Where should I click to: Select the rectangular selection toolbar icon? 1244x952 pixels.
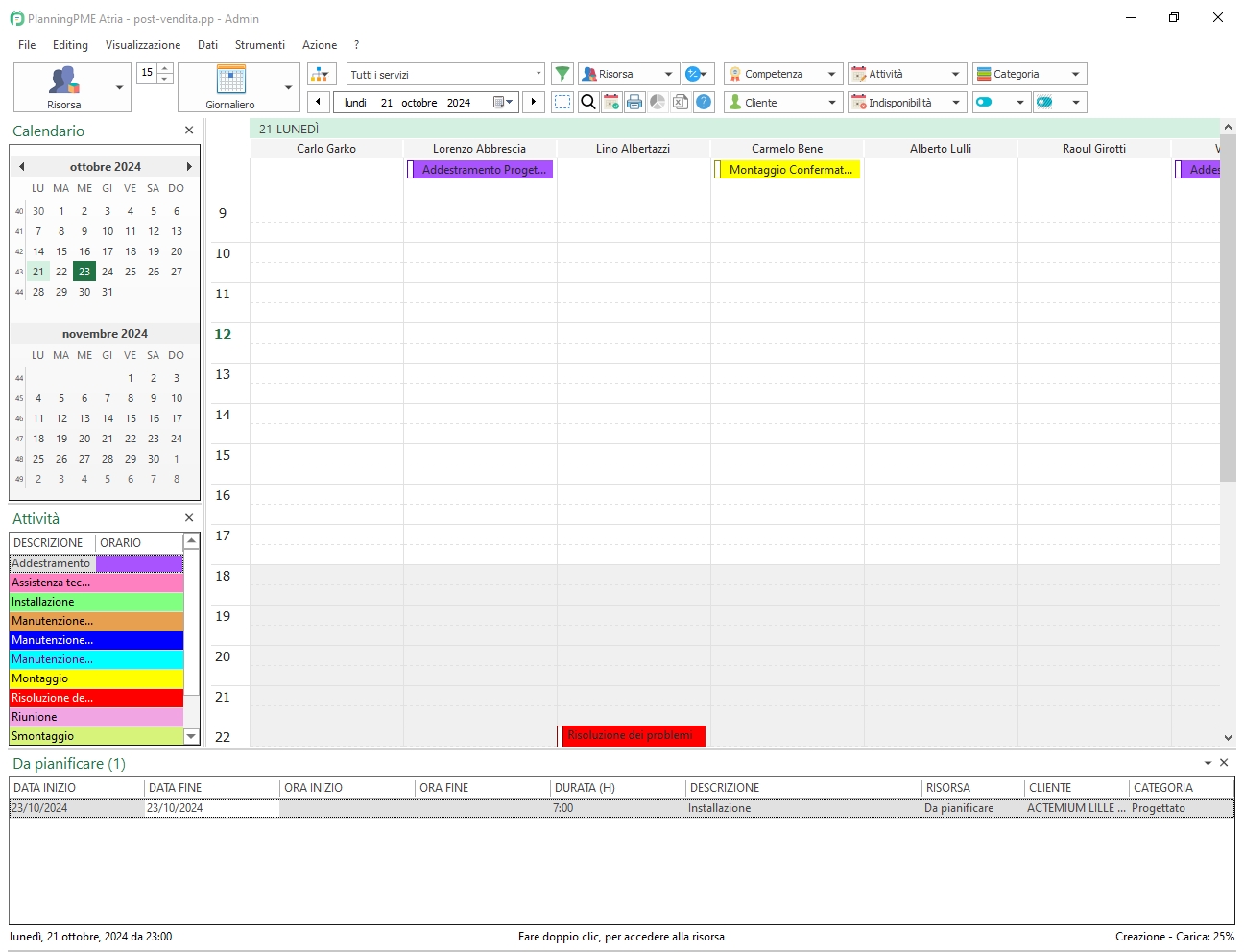(x=562, y=102)
